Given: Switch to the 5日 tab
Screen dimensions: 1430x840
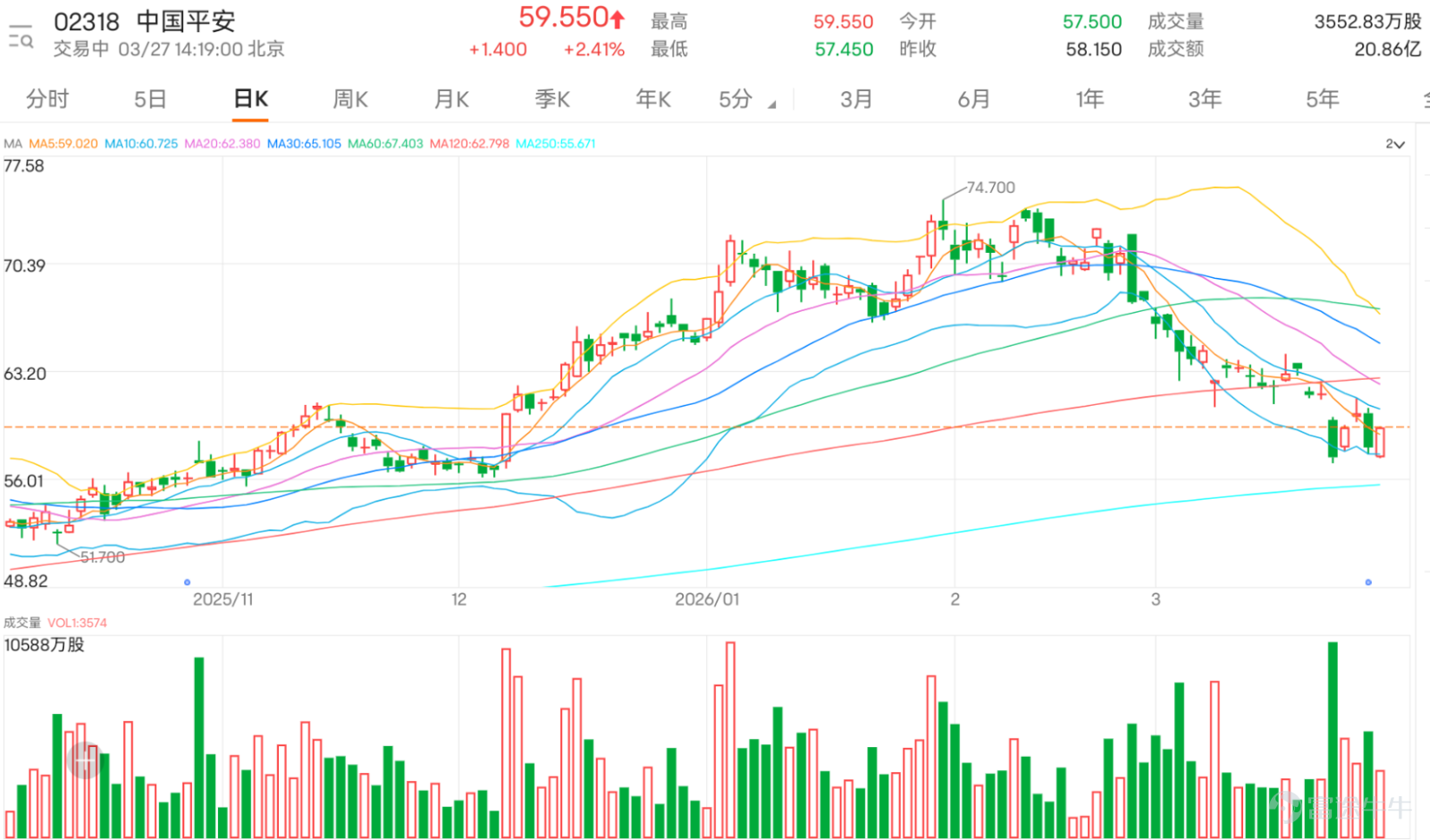Looking at the screenshot, I should [150, 99].
